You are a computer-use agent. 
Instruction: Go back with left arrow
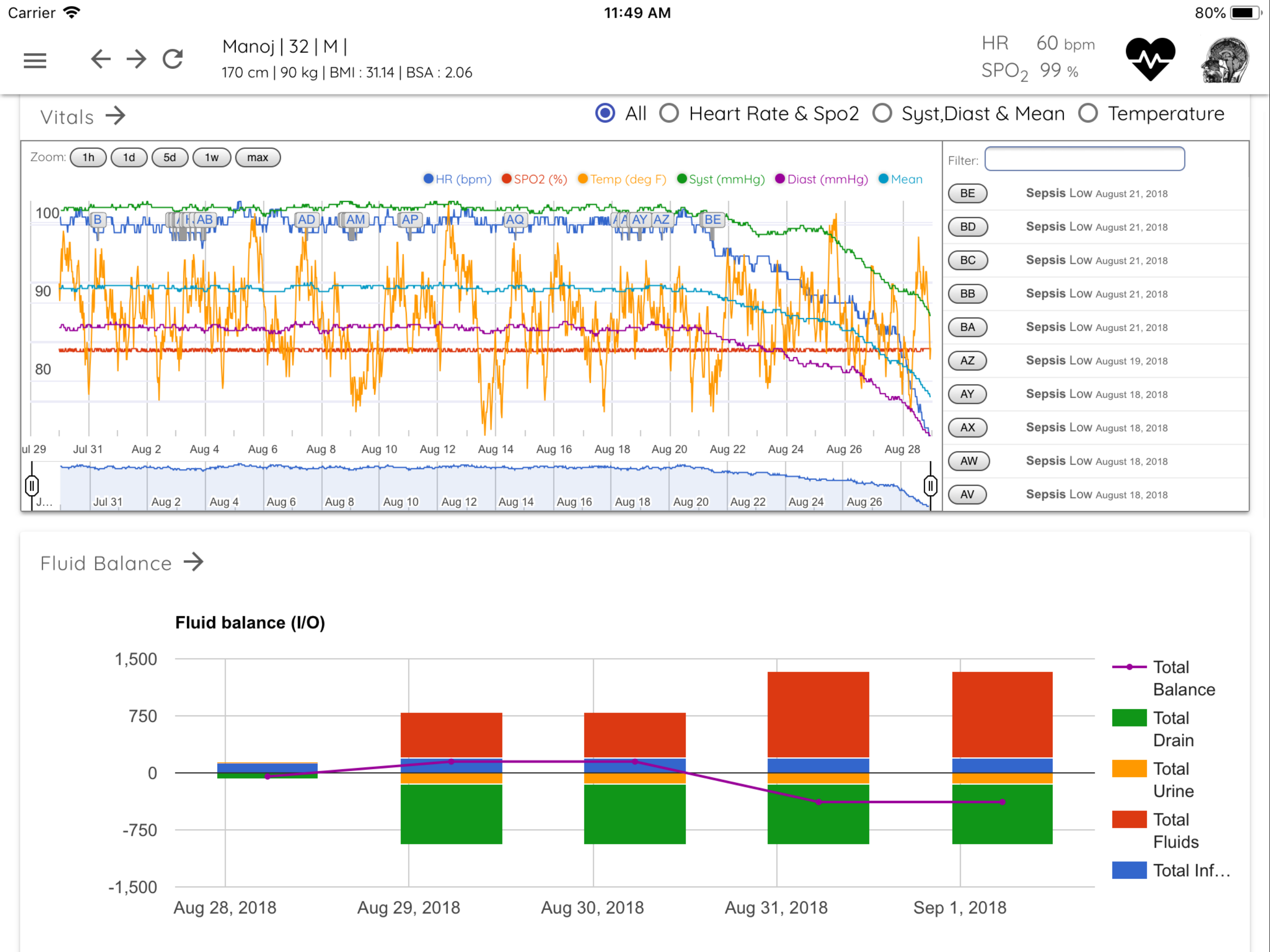tap(100, 59)
